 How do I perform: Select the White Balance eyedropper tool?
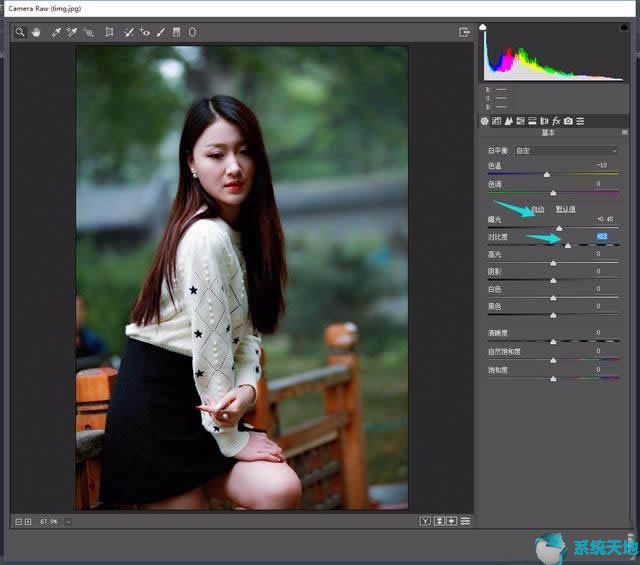point(56,32)
